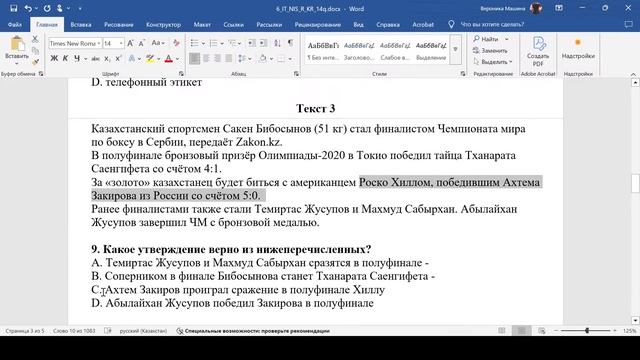Image resolution: width=640 pixels, height=360 pixels.
Task: Apply the 'Без инте...' style
Action: pos(323,51)
